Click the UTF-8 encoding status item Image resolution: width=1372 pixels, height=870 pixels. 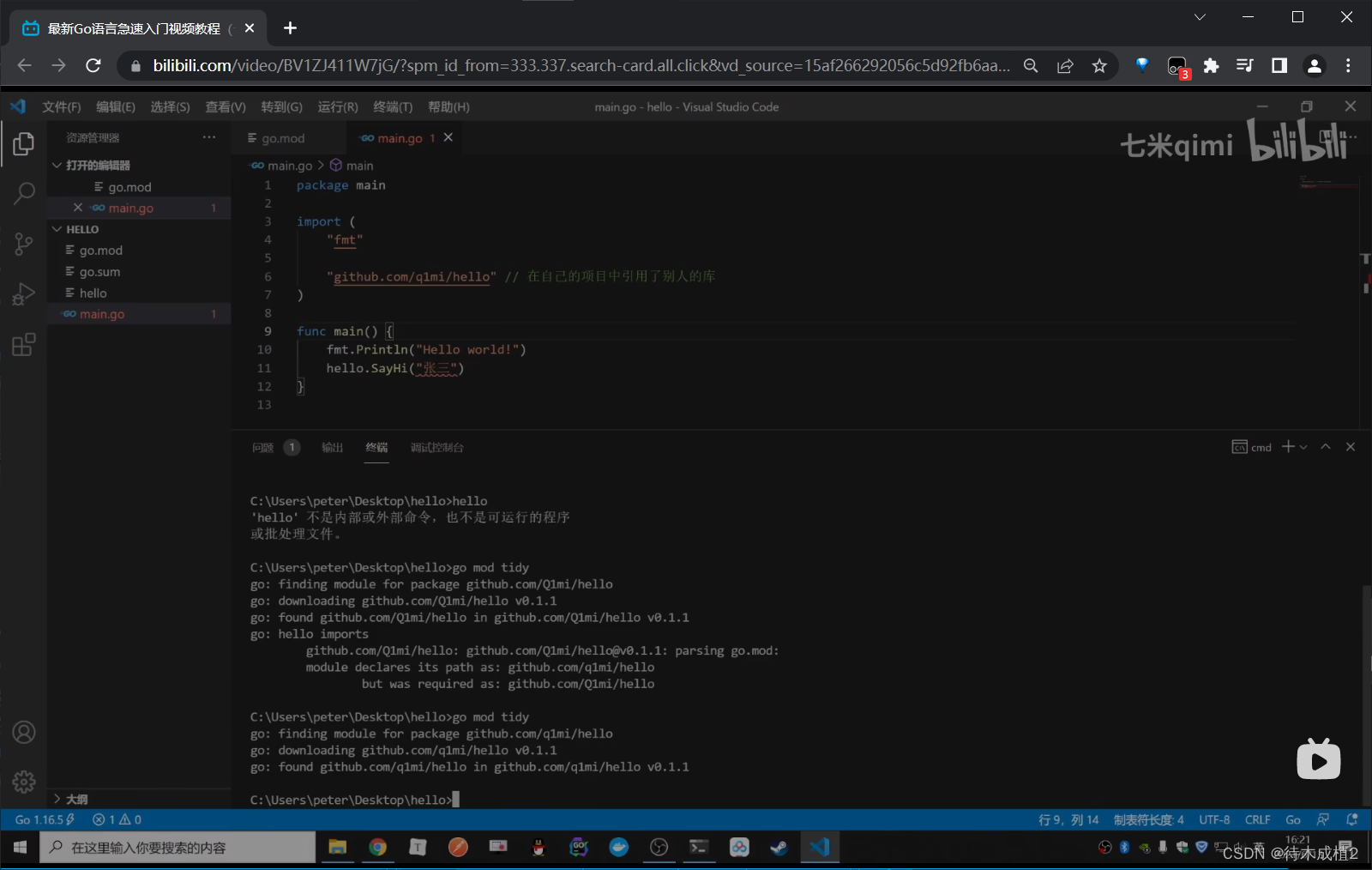1214,819
